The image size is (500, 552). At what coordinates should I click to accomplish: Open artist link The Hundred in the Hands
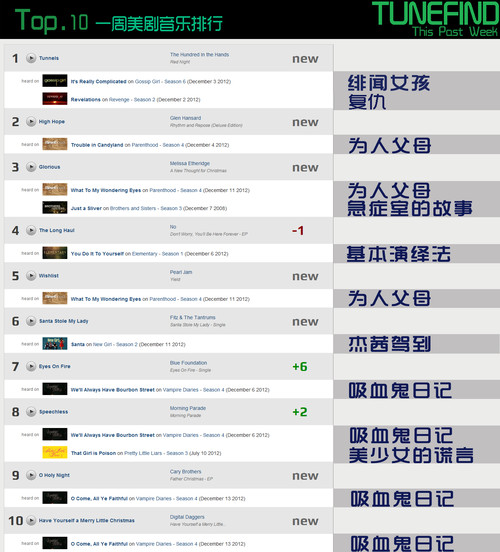(x=199, y=55)
